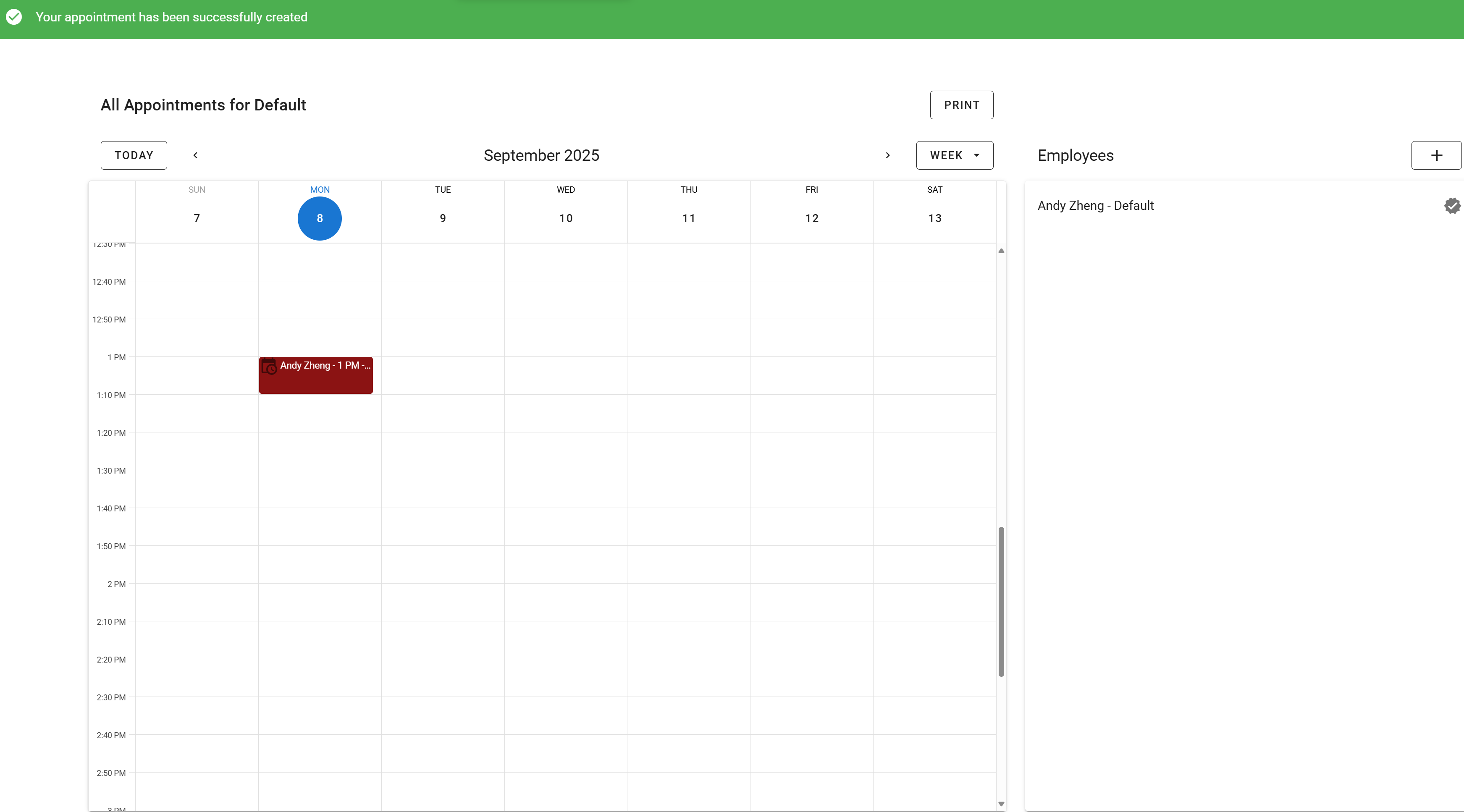Click the 1:10 PM time label
This screenshot has height=812, width=1464.
(x=111, y=395)
